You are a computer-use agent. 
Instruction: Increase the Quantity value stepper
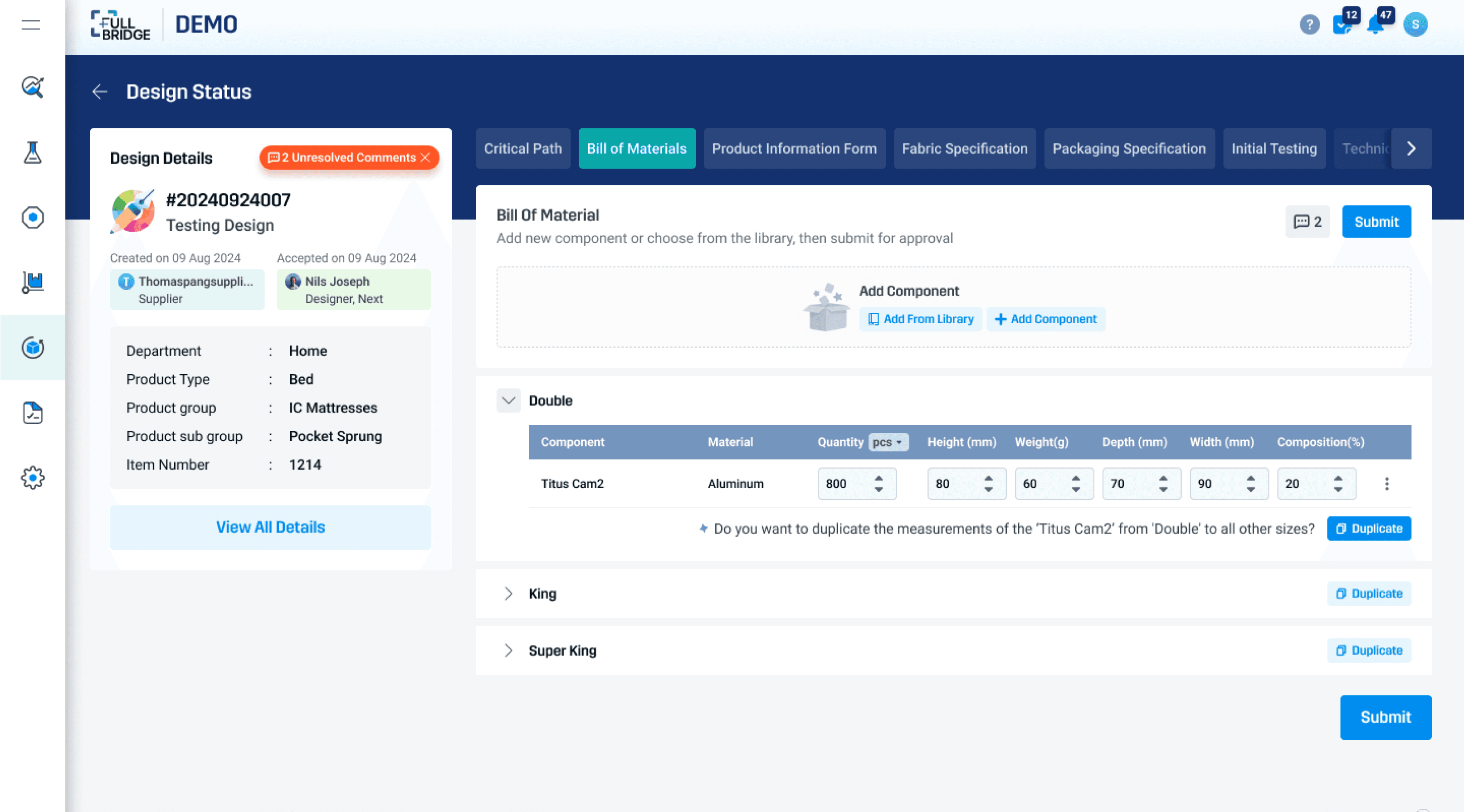tap(878, 478)
